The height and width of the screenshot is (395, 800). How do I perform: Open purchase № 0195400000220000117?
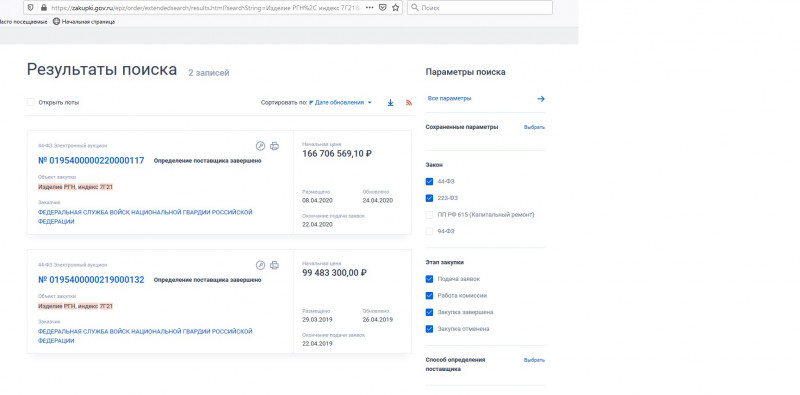point(91,161)
